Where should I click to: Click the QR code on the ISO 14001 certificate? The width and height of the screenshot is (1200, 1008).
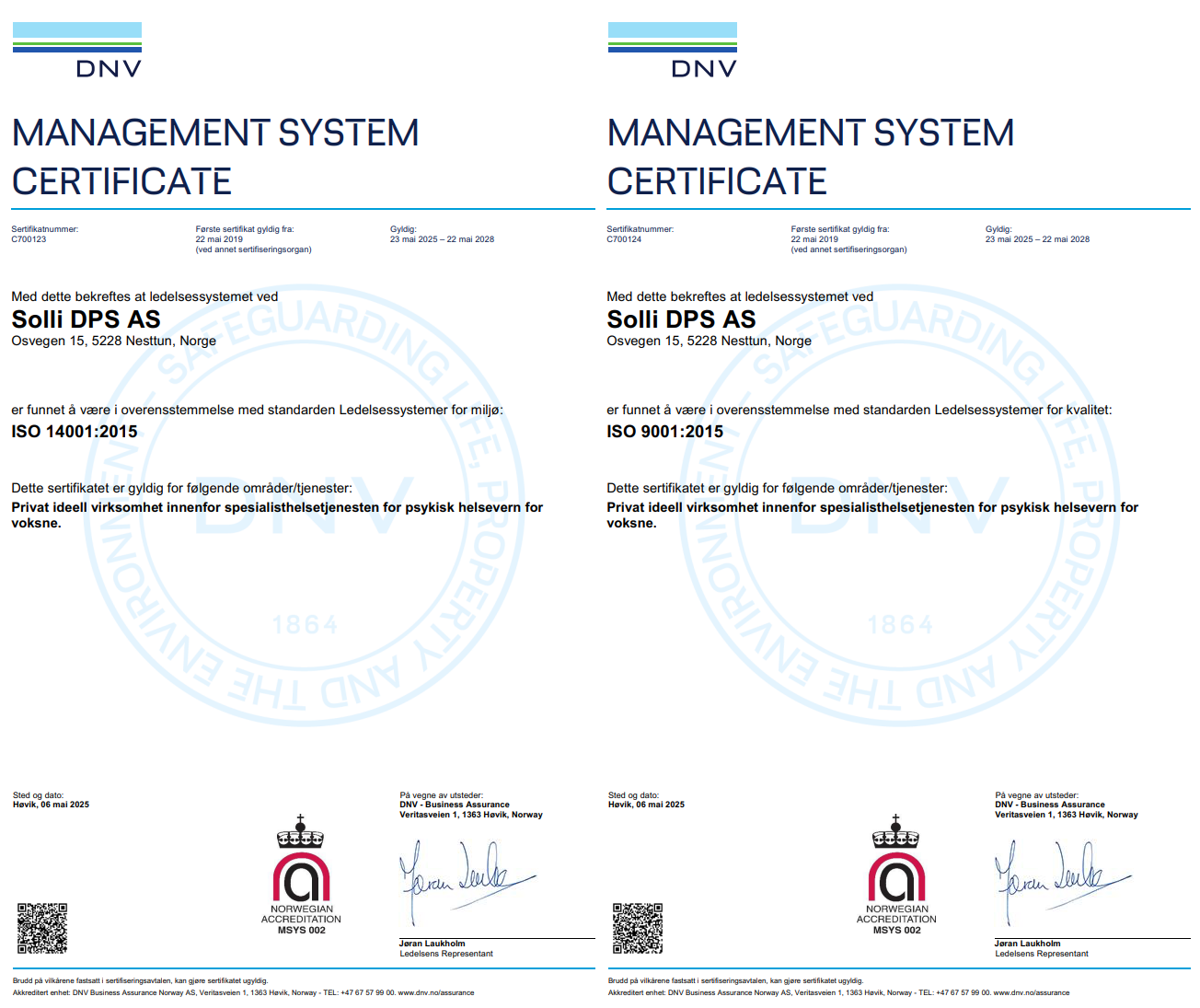[42, 928]
